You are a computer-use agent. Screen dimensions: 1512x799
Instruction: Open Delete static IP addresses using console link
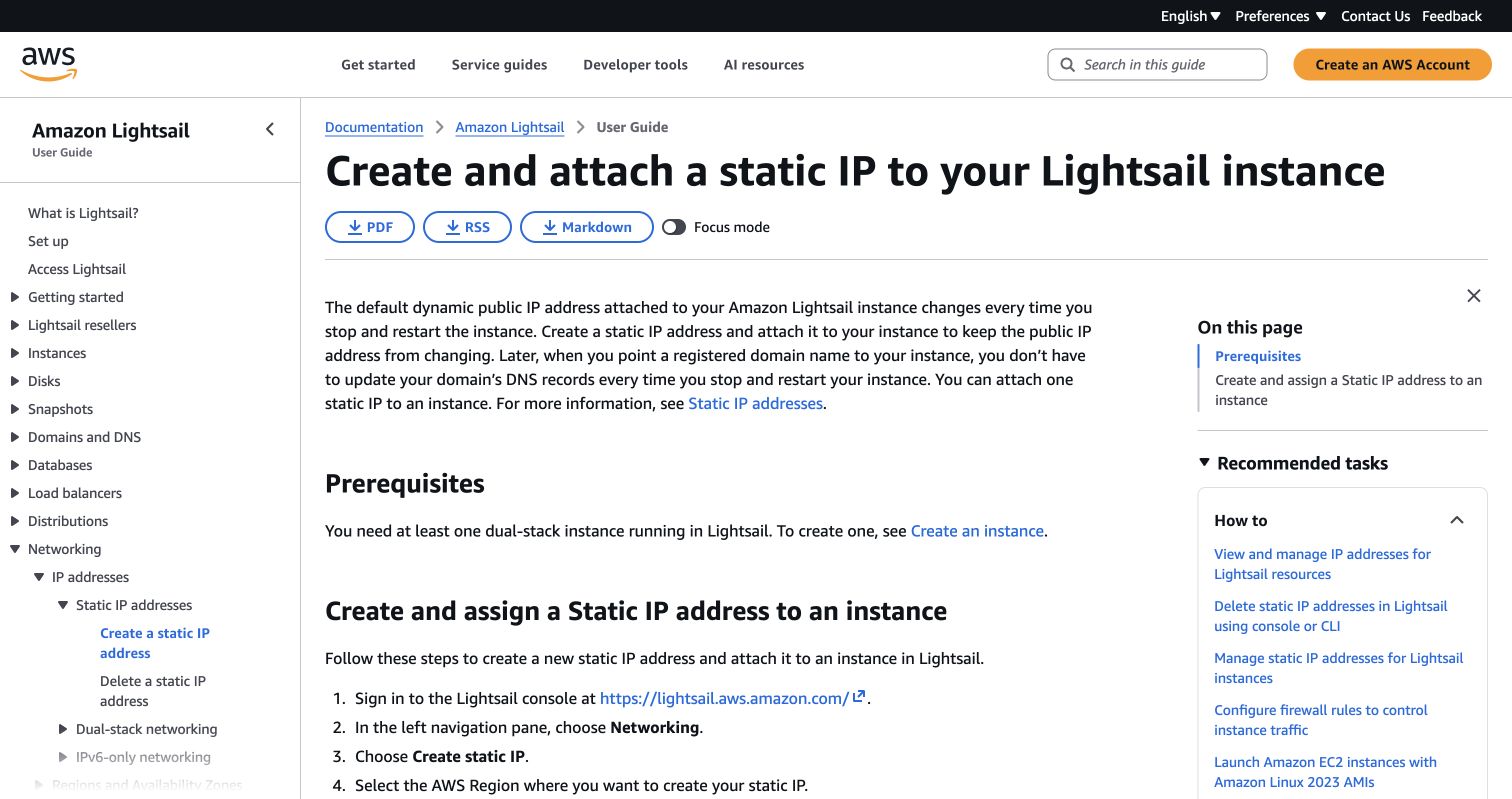(x=1330, y=616)
